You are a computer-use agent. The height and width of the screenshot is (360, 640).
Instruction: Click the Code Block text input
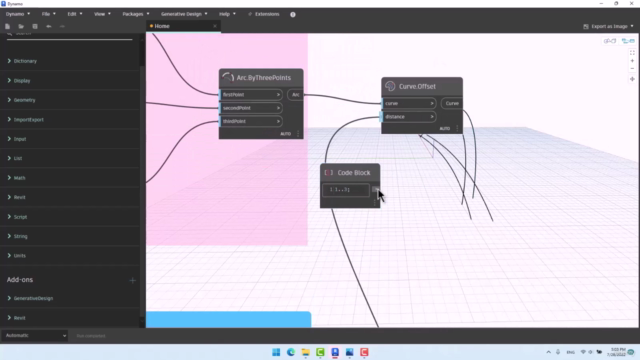(x=346, y=190)
